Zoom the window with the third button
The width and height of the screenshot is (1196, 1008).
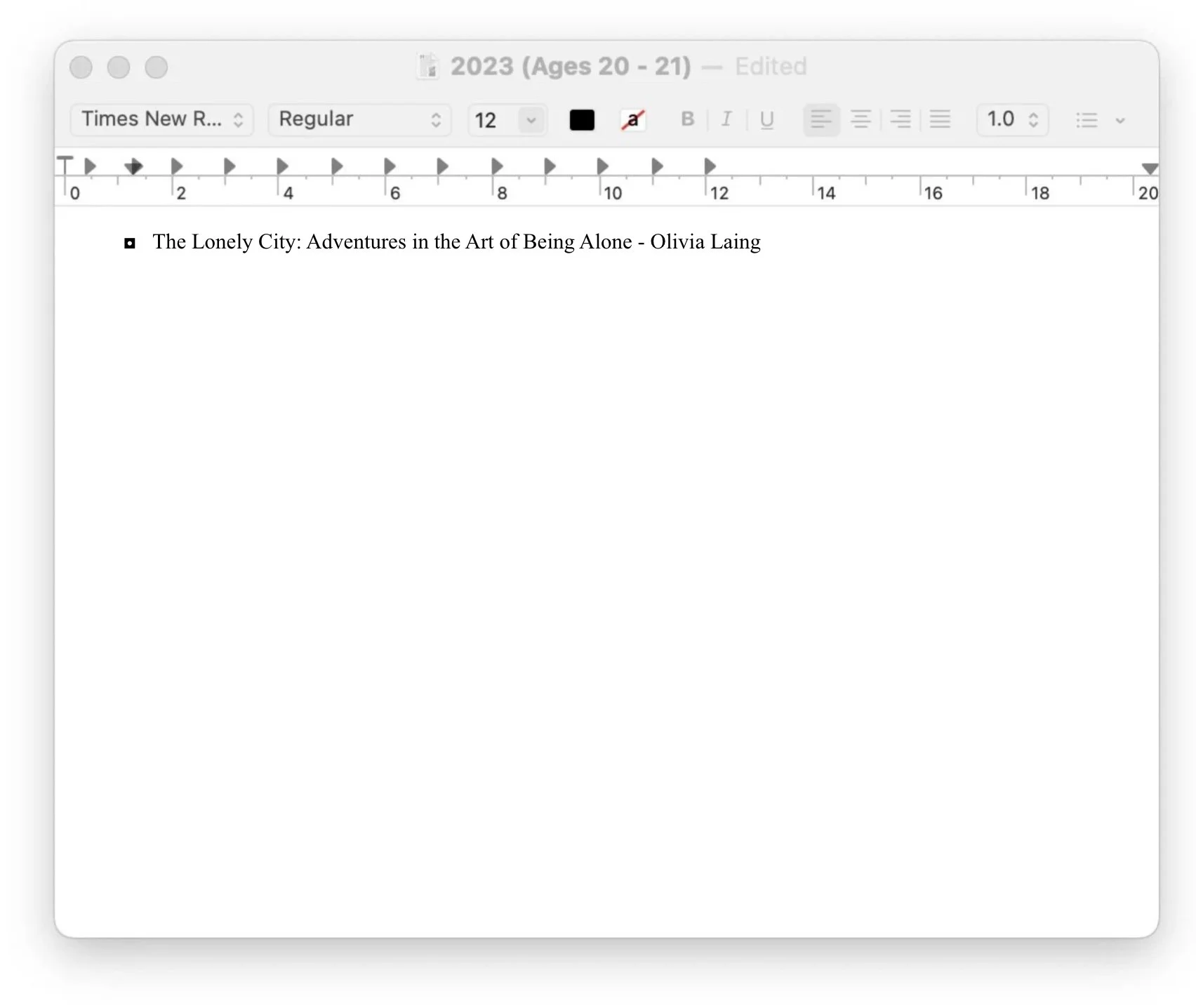point(157,67)
